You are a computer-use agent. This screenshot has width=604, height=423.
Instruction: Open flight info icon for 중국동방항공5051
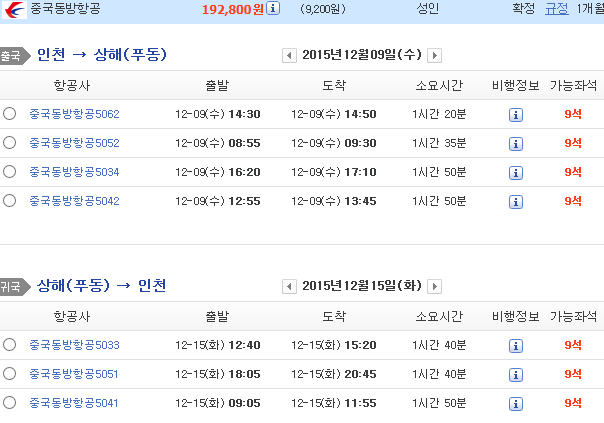[516, 374]
